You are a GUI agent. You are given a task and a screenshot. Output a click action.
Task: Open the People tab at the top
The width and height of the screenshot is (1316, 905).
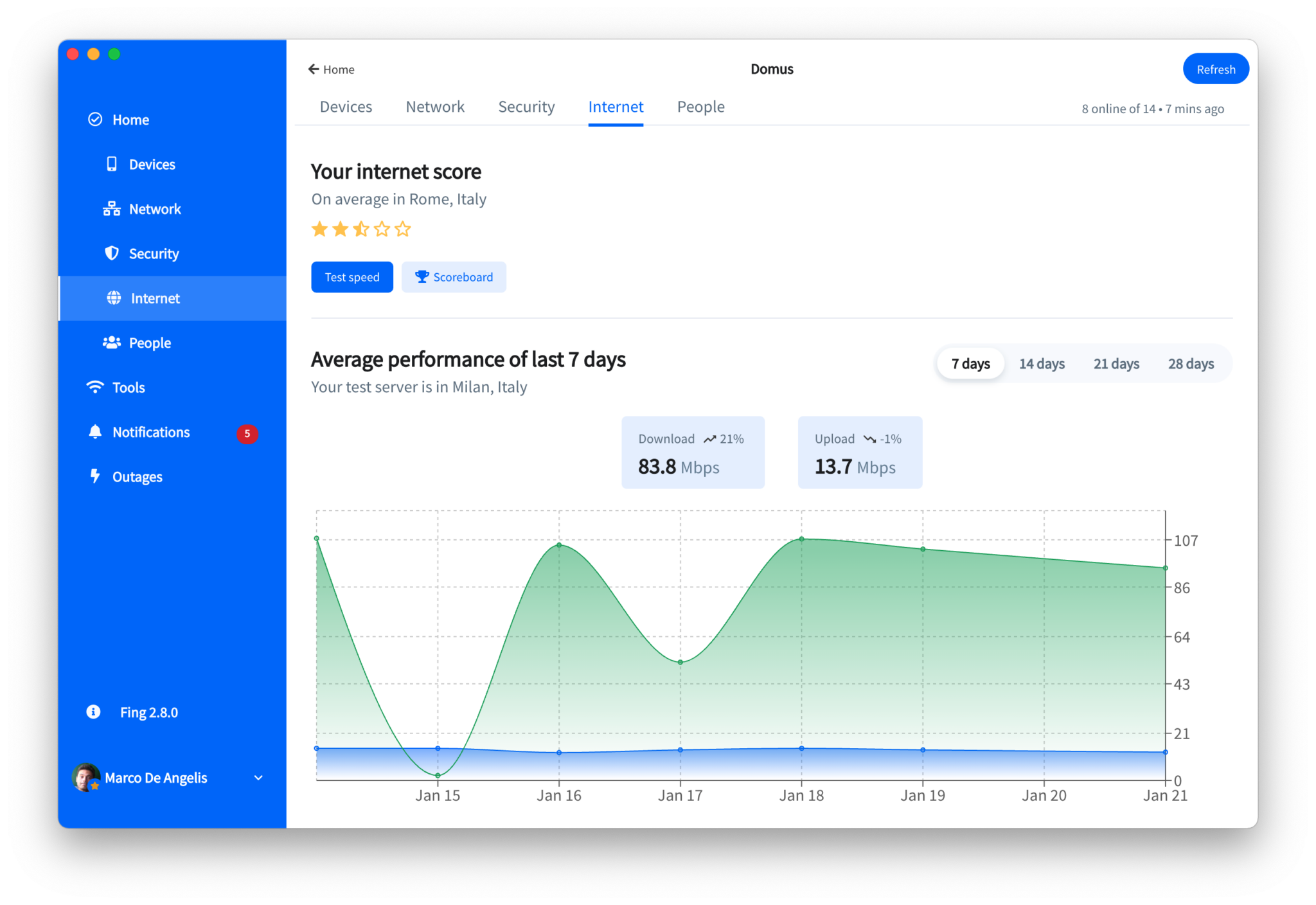tap(700, 107)
